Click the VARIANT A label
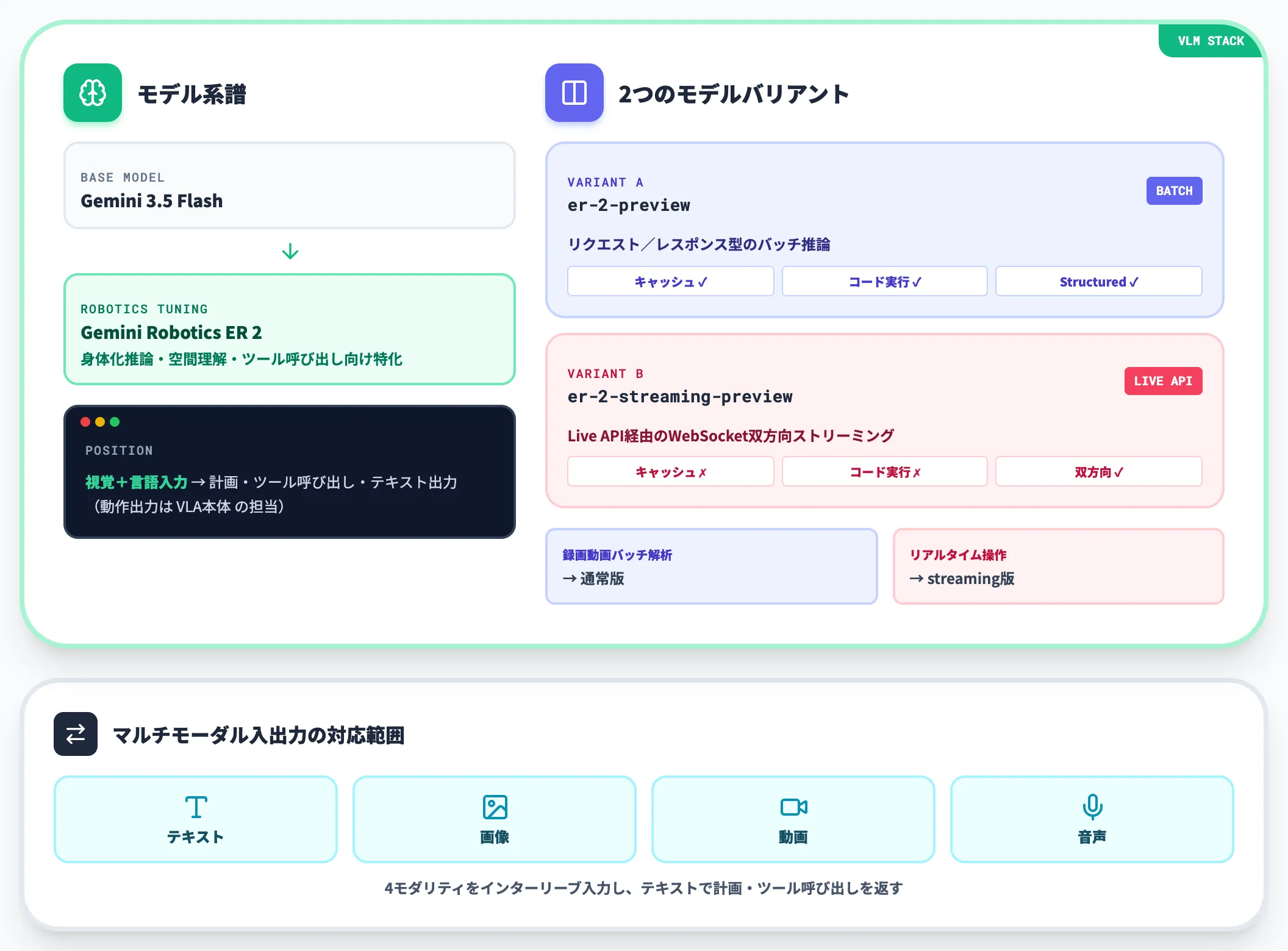This screenshot has height=951, width=1288. tap(606, 182)
